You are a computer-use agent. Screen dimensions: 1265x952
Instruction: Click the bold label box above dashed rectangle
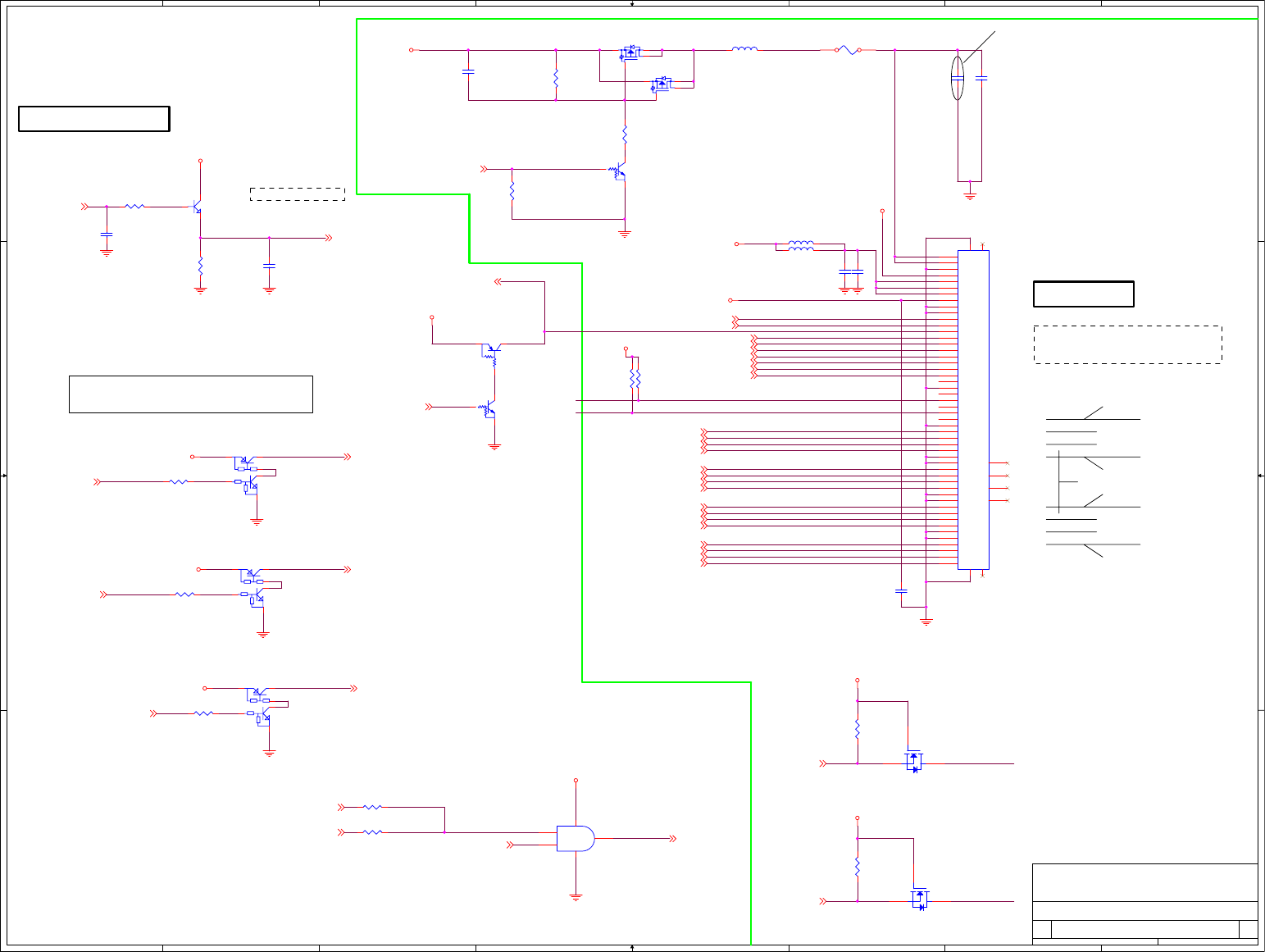pyautogui.click(x=1084, y=294)
